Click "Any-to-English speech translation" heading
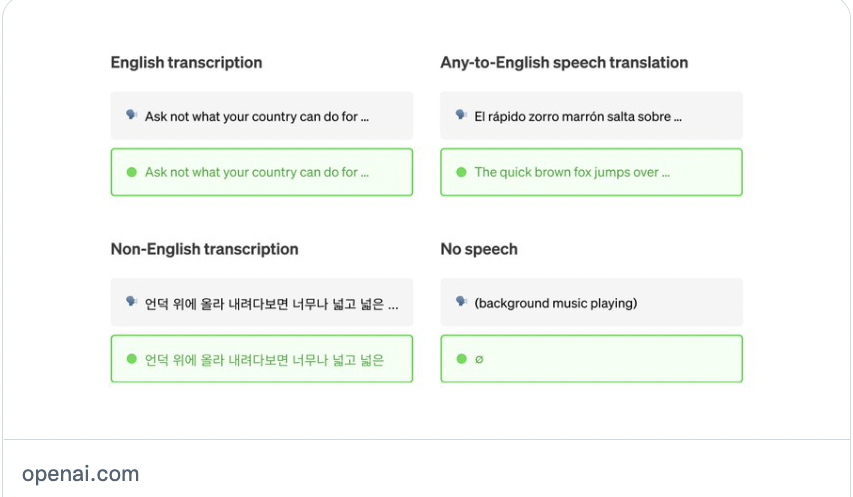This screenshot has width=853, height=497. (564, 62)
